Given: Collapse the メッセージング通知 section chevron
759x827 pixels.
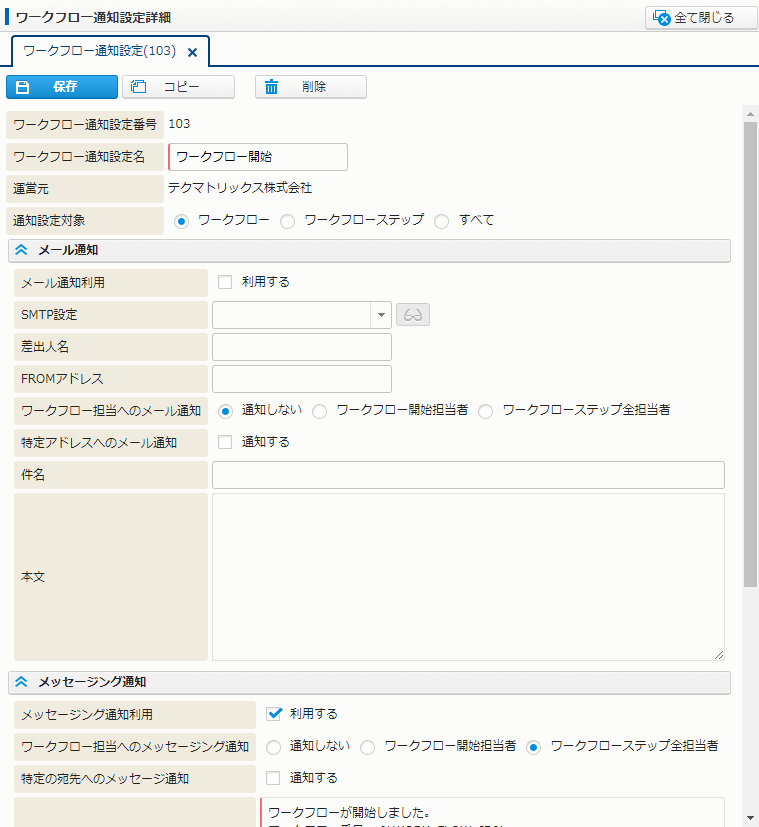Looking at the screenshot, I should (21, 682).
